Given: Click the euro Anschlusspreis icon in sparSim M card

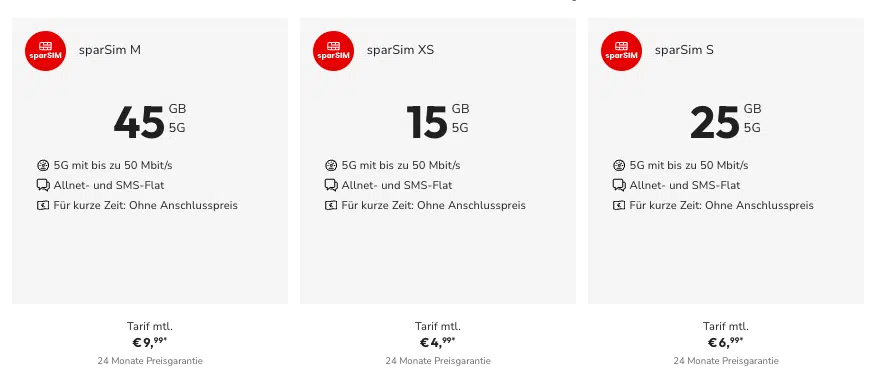Looking at the screenshot, I should [x=43, y=206].
